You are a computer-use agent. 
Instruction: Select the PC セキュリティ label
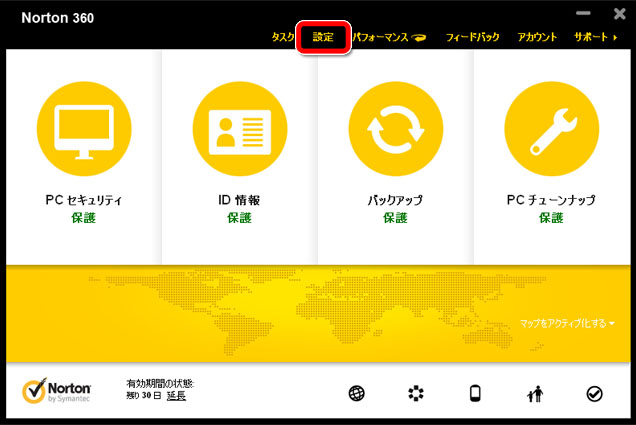[x=84, y=200]
